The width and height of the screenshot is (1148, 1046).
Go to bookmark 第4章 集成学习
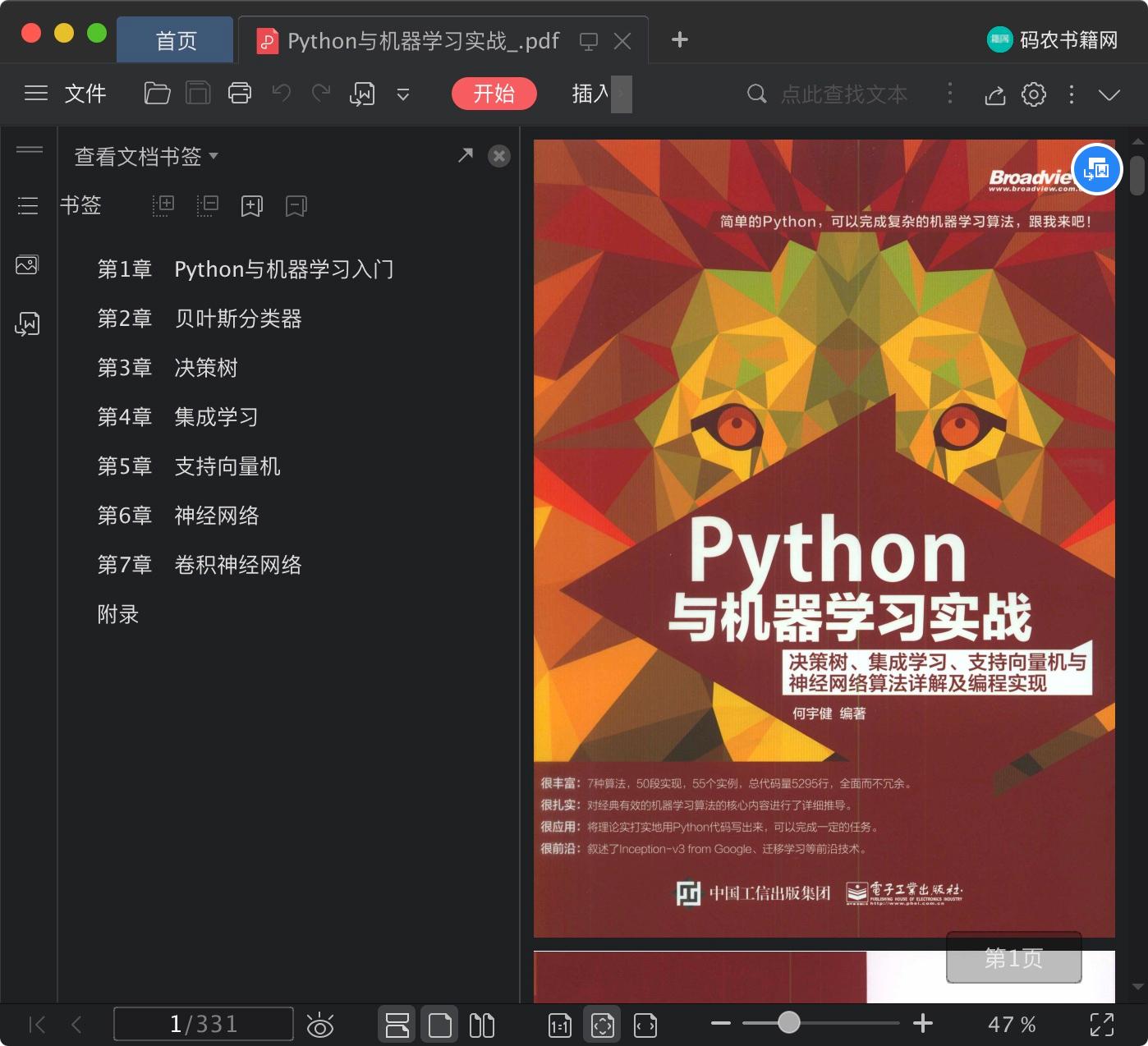click(178, 417)
